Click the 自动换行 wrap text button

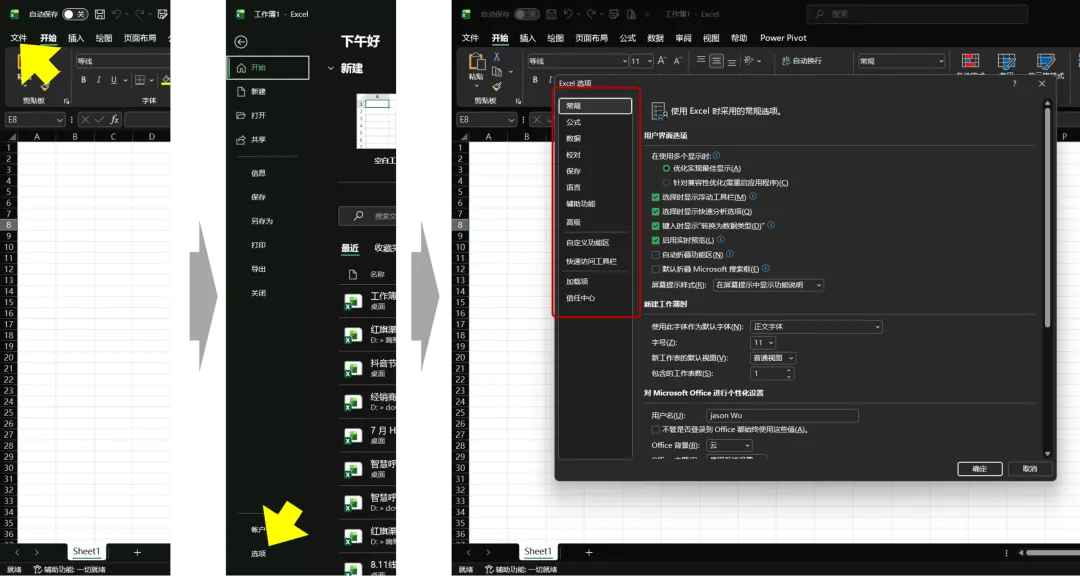pos(801,61)
